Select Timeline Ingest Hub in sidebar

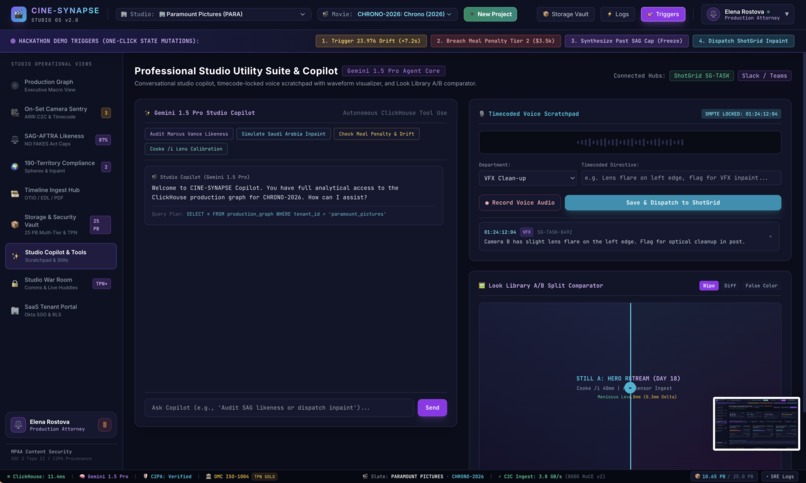click(x=61, y=194)
